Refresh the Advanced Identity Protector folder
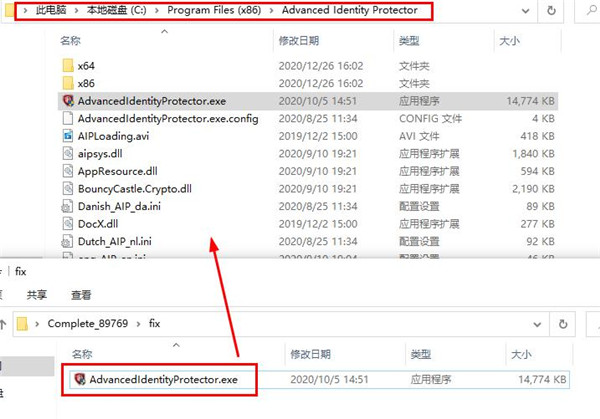600x419 pixels. coord(551,10)
